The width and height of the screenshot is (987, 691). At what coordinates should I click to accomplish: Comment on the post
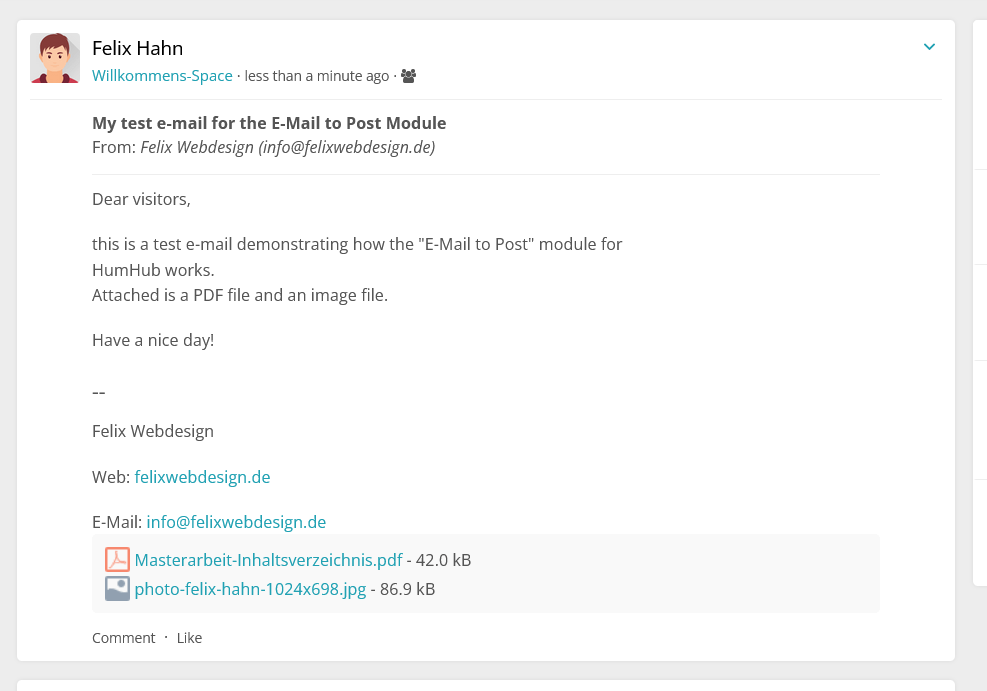[123, 638]
